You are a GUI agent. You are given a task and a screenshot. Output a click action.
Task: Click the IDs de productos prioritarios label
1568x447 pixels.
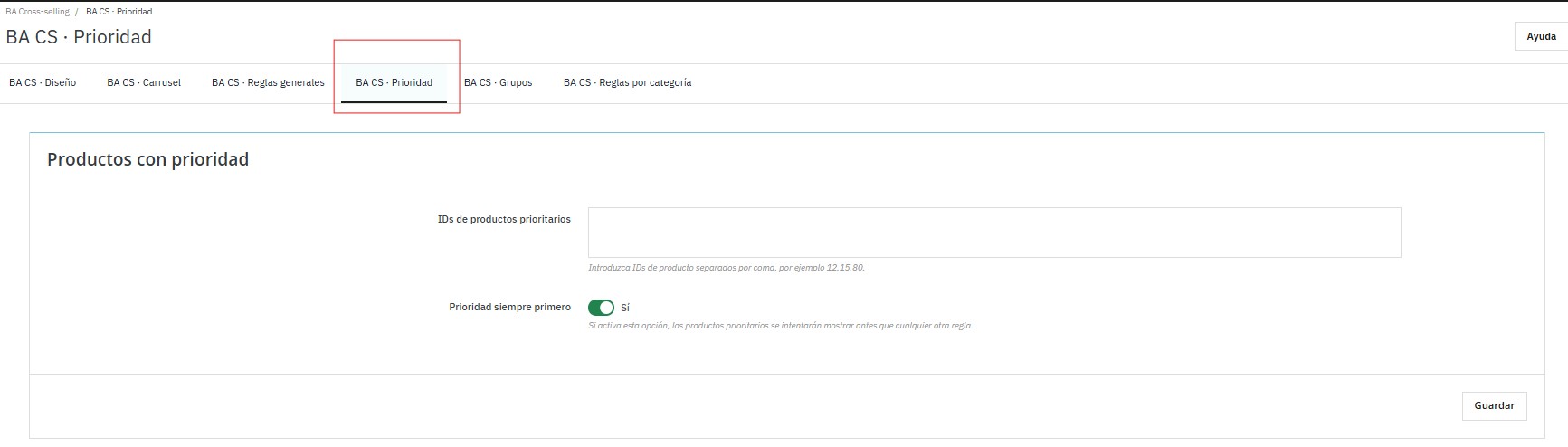click(x=504, y=219)
